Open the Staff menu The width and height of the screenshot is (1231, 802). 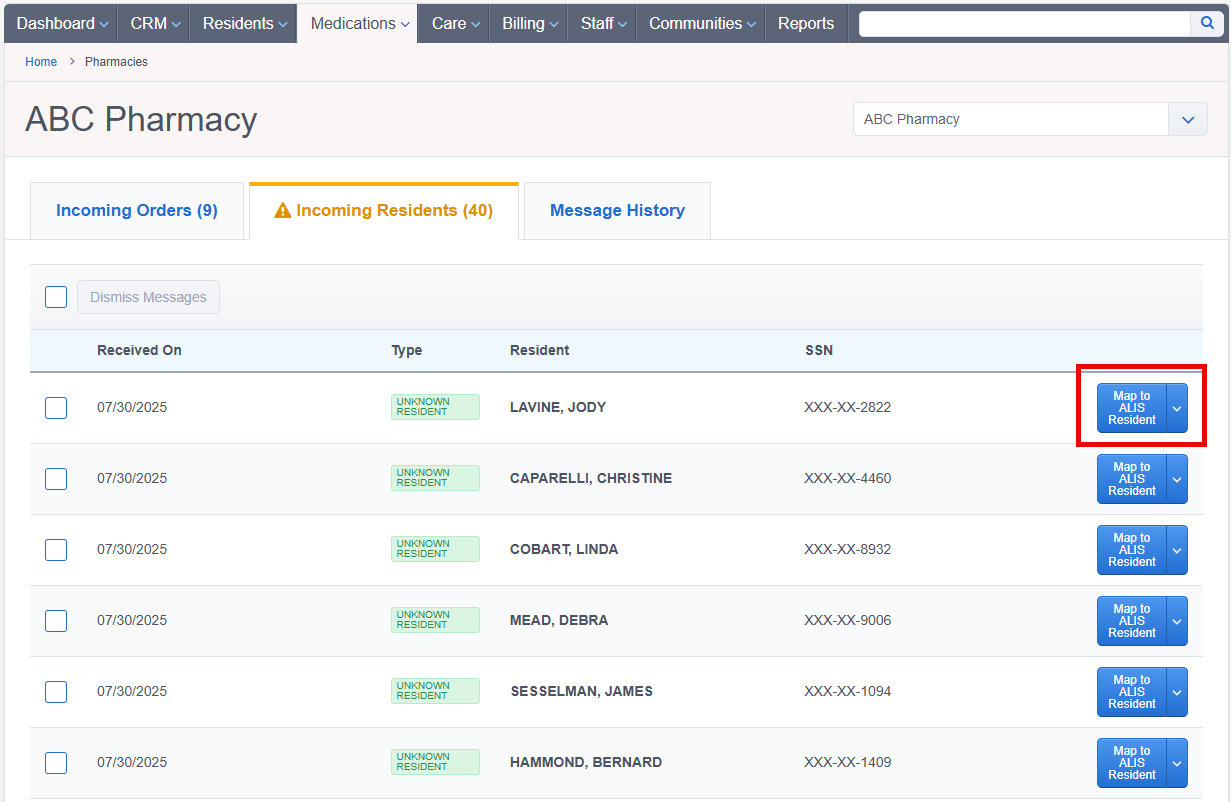pos(603,23)
